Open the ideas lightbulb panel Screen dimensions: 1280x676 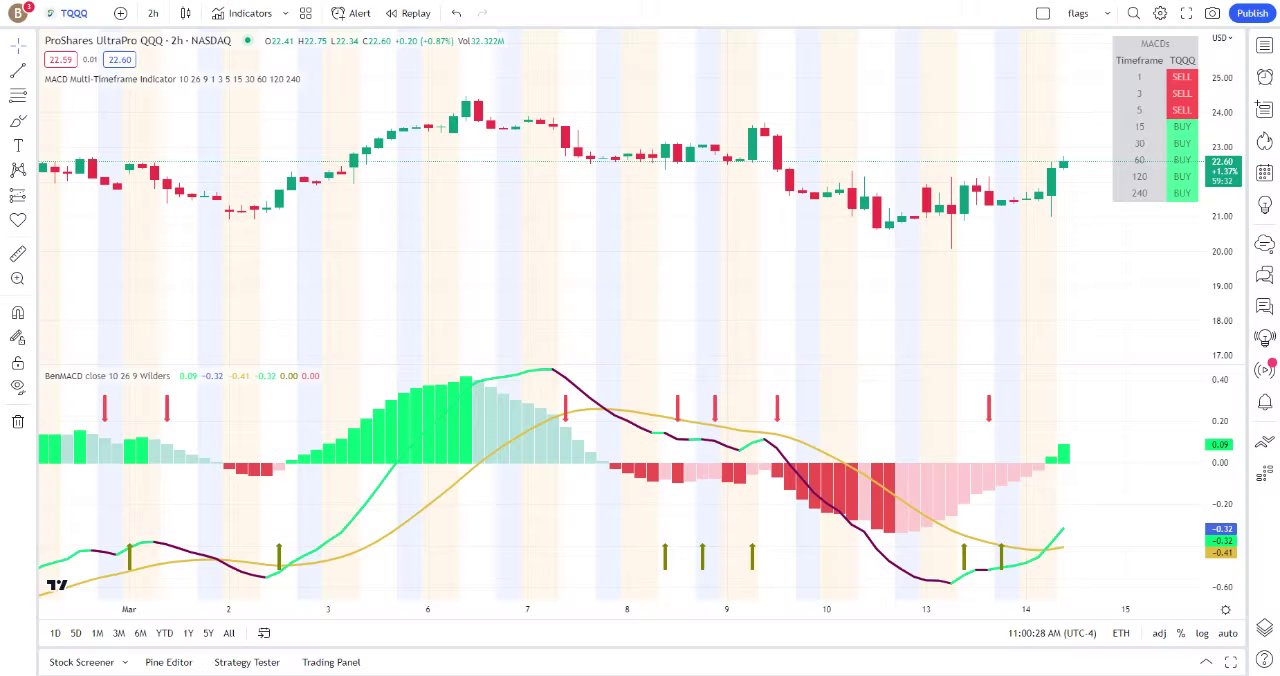coord(1264,207)
